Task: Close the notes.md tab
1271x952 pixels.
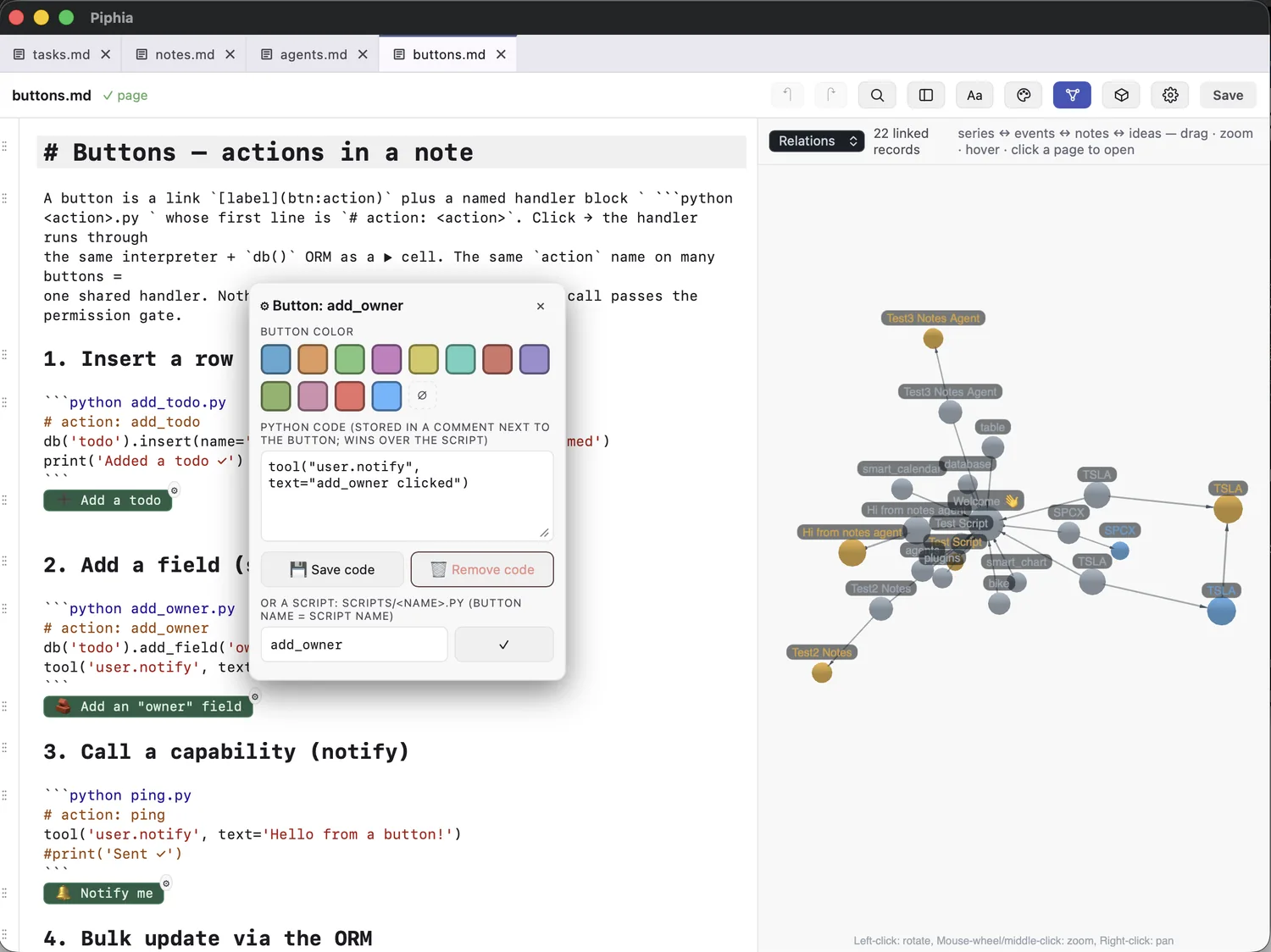Action: 230,54
